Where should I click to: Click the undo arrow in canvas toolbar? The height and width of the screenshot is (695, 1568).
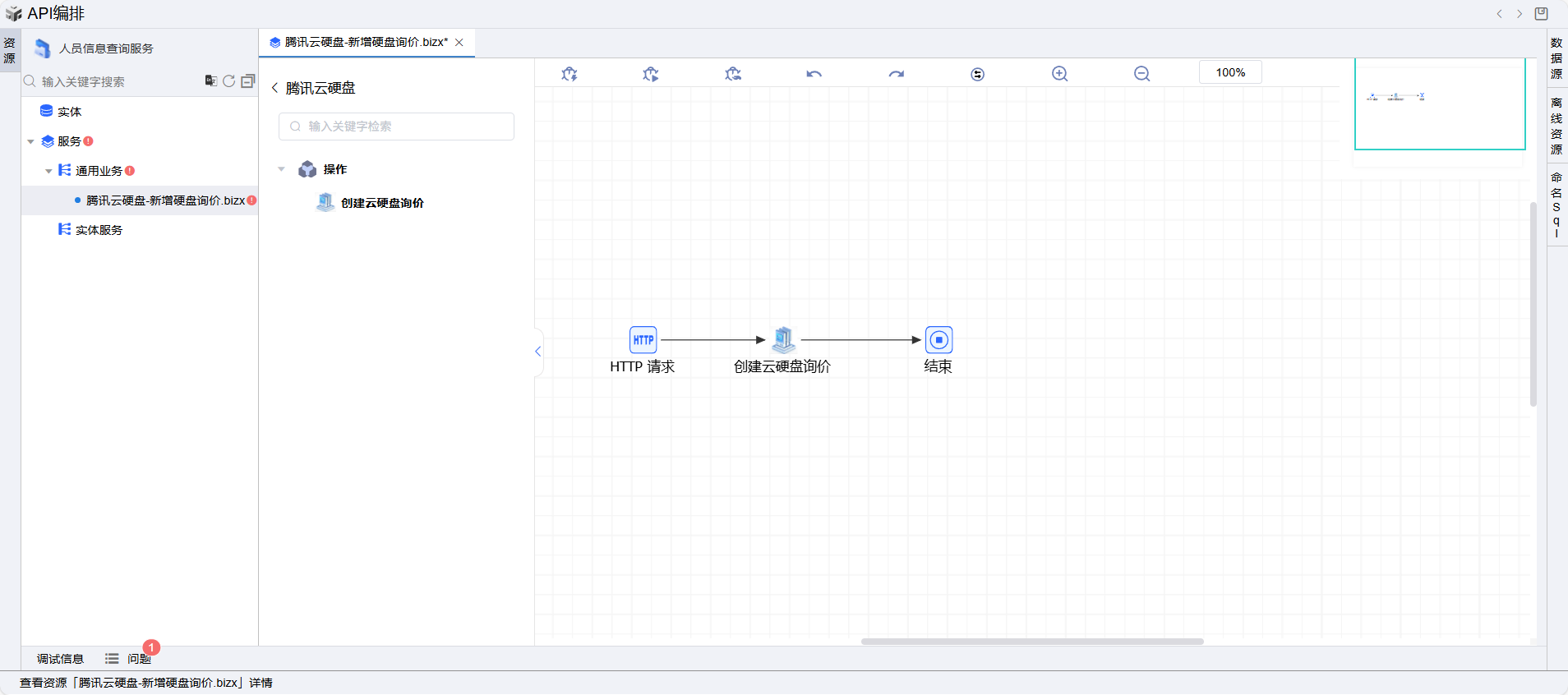click(x=814, y=74)
